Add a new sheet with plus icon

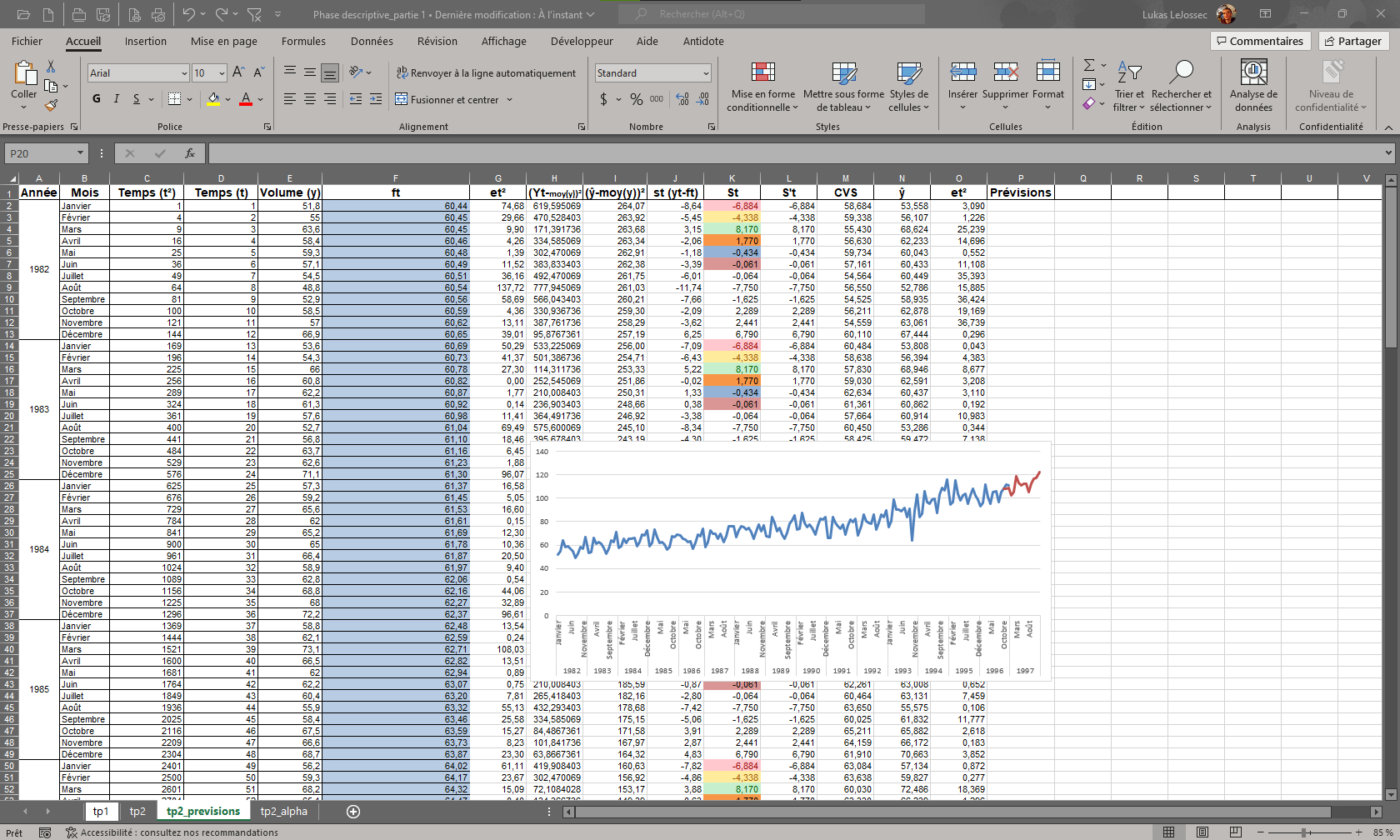[x=352, y=812]
